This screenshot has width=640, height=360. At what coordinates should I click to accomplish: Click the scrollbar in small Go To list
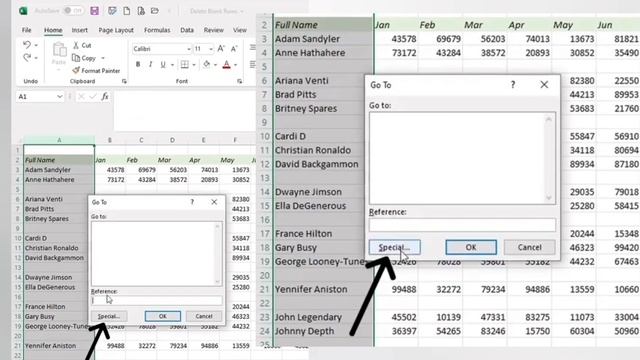[218, 254]
